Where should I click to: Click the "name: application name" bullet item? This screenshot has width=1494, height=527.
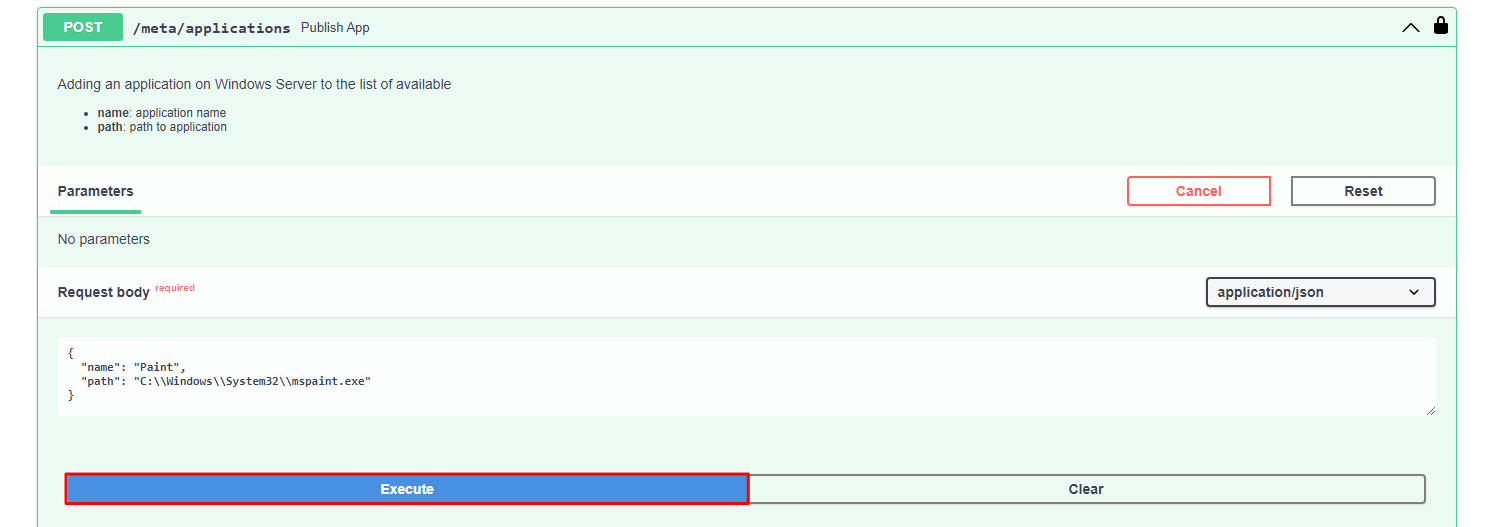click(x=161, y=113)
